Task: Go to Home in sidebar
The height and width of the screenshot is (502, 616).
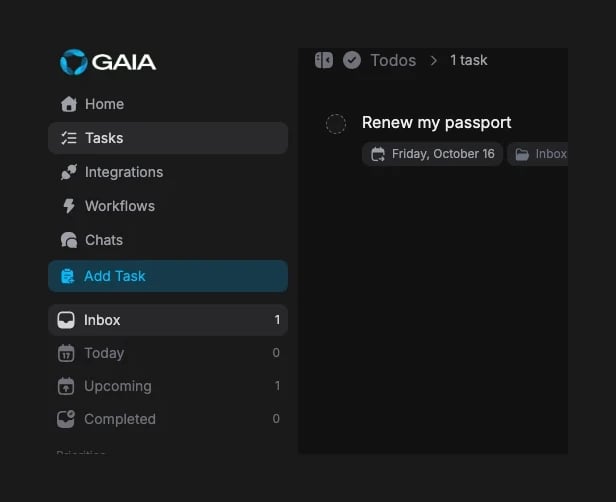Action: [168, 104]
